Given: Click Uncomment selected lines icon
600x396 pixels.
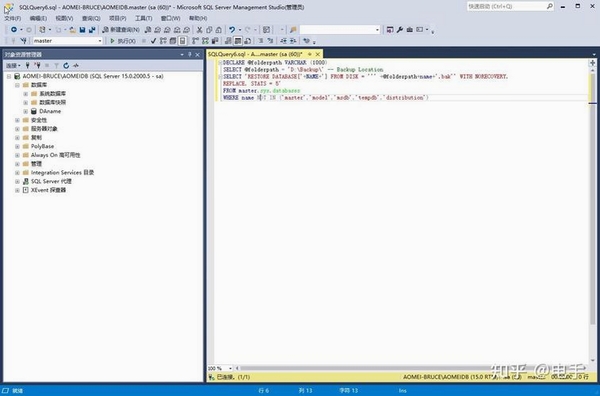Looking at the screenshot, I should pyautogui.click(x=270, y=41).
